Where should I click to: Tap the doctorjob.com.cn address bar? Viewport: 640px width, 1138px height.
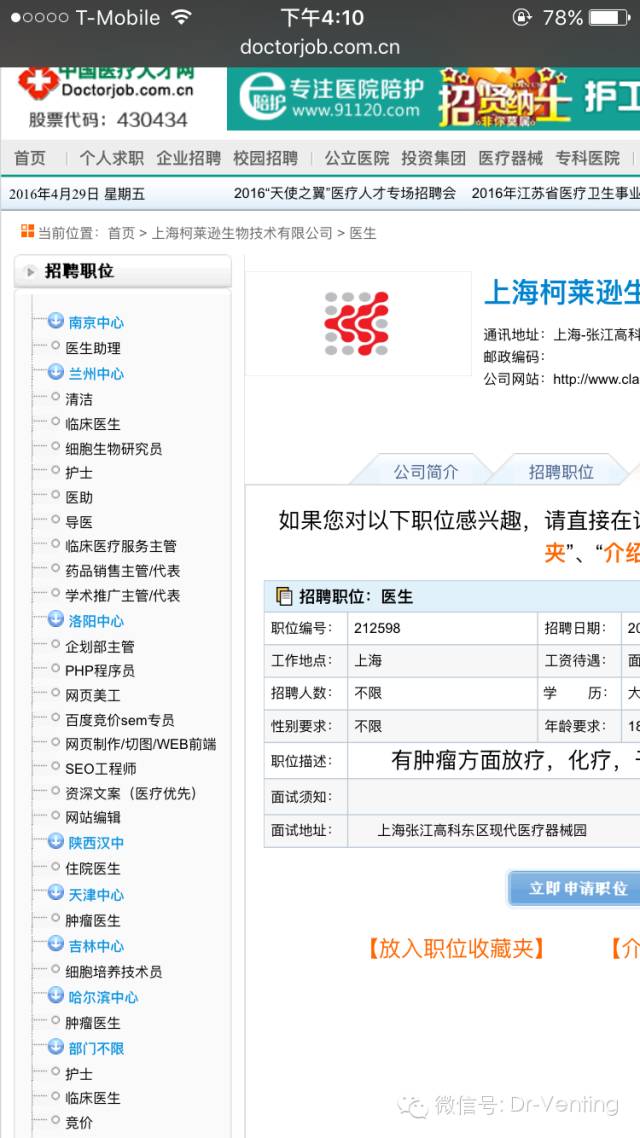point(320,47)
